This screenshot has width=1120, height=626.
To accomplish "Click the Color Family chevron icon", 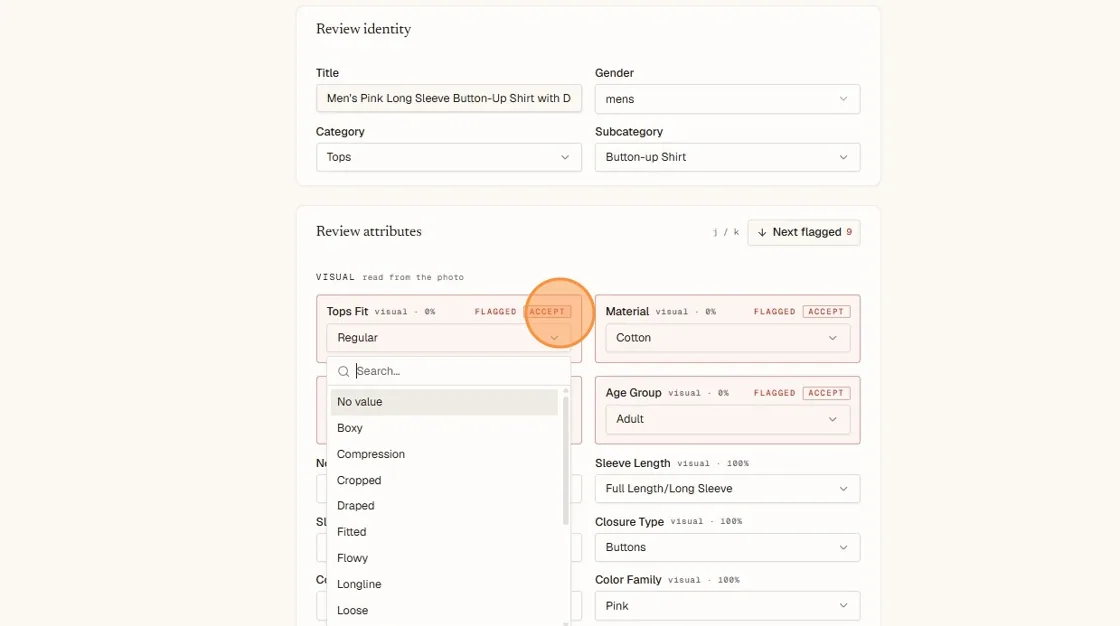I will tap(844, 606).
